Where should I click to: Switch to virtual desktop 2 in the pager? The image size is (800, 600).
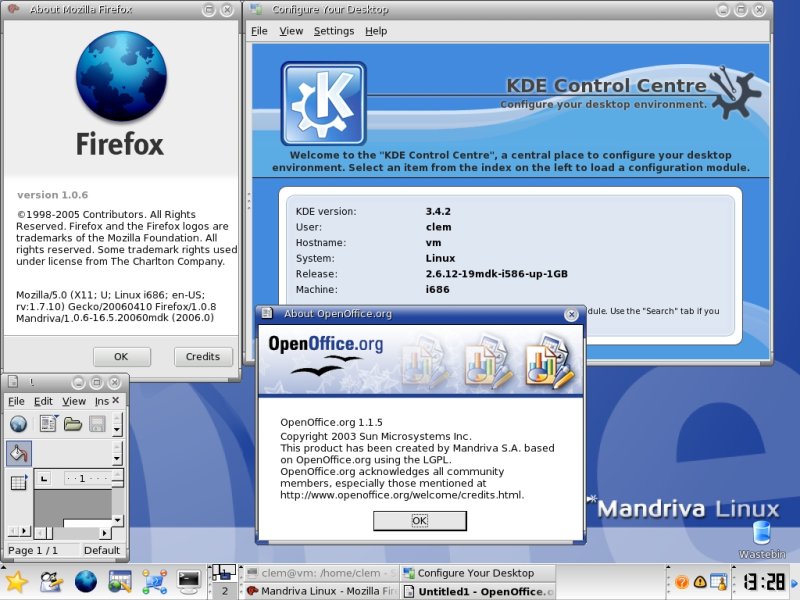coord(224,591)
